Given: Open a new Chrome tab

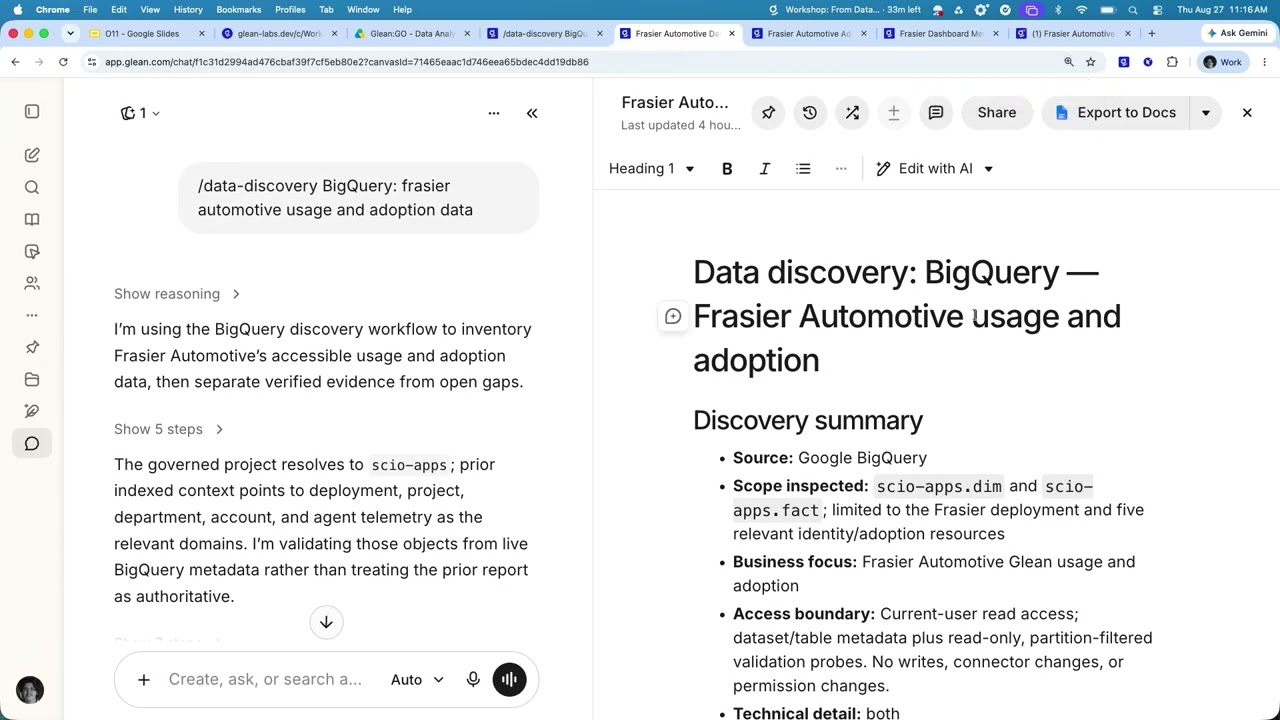Looking at the screenshot, I should pyautogui.click(x=1152, y=34).
